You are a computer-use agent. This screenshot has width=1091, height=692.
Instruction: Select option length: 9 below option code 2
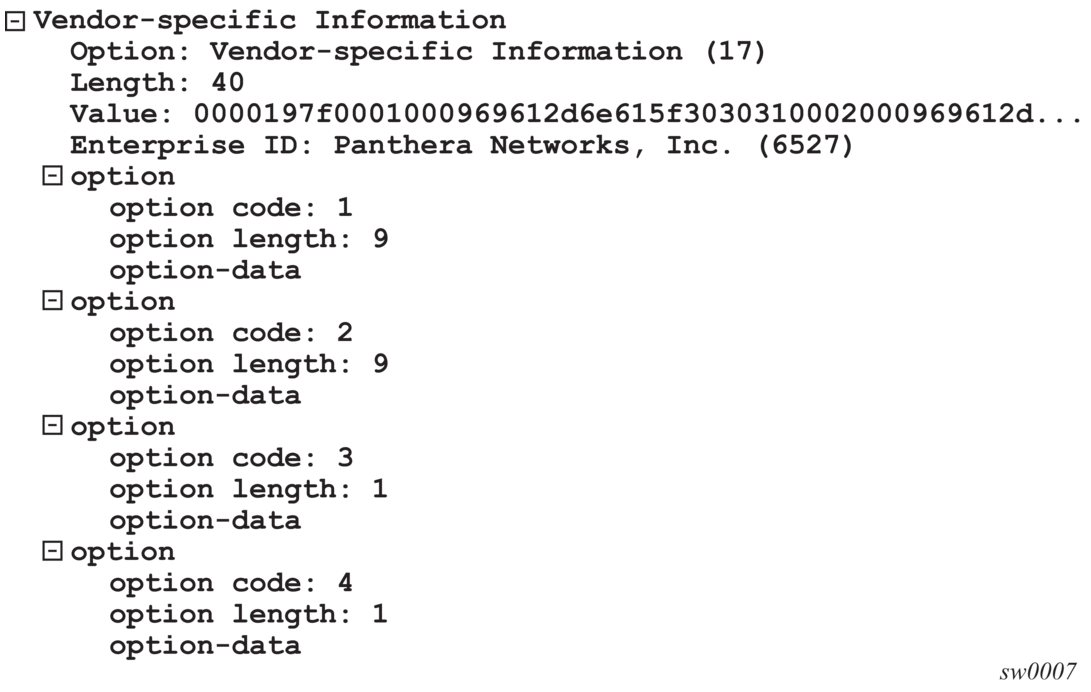click(248, 365)
